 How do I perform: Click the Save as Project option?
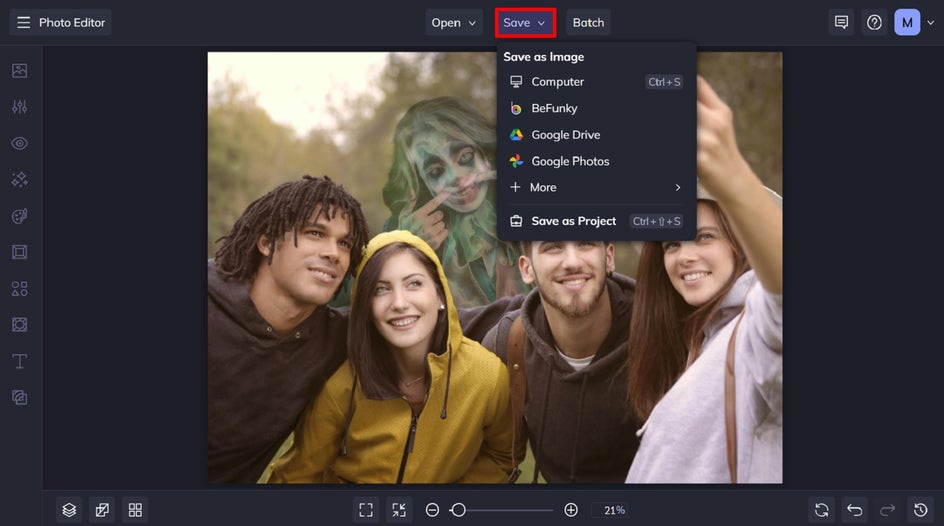[x=573, y=221]
